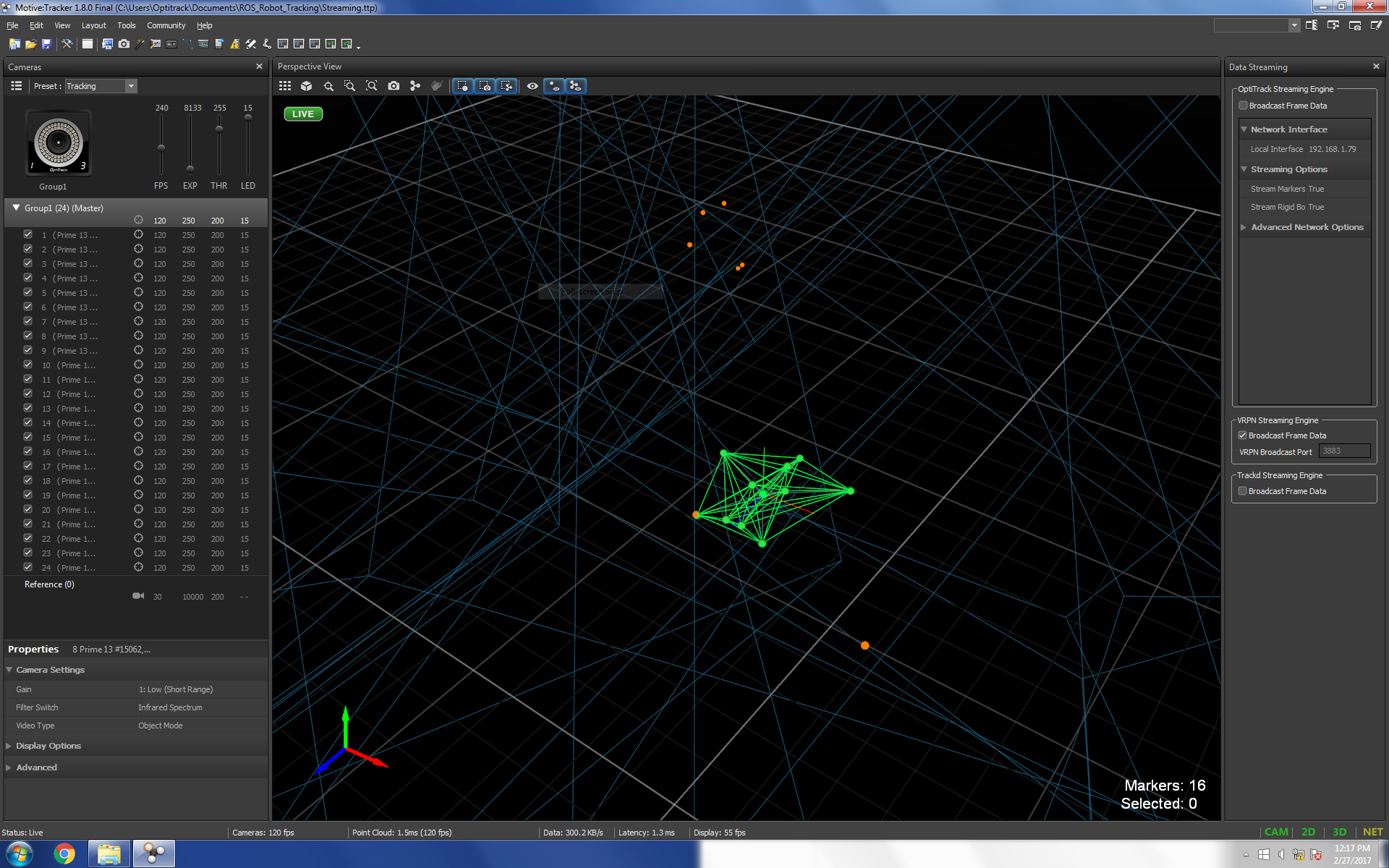Viewport: 1389px width, 868px height.
Task: Click the LIVE mode button
Action: (x=303, y=114)
